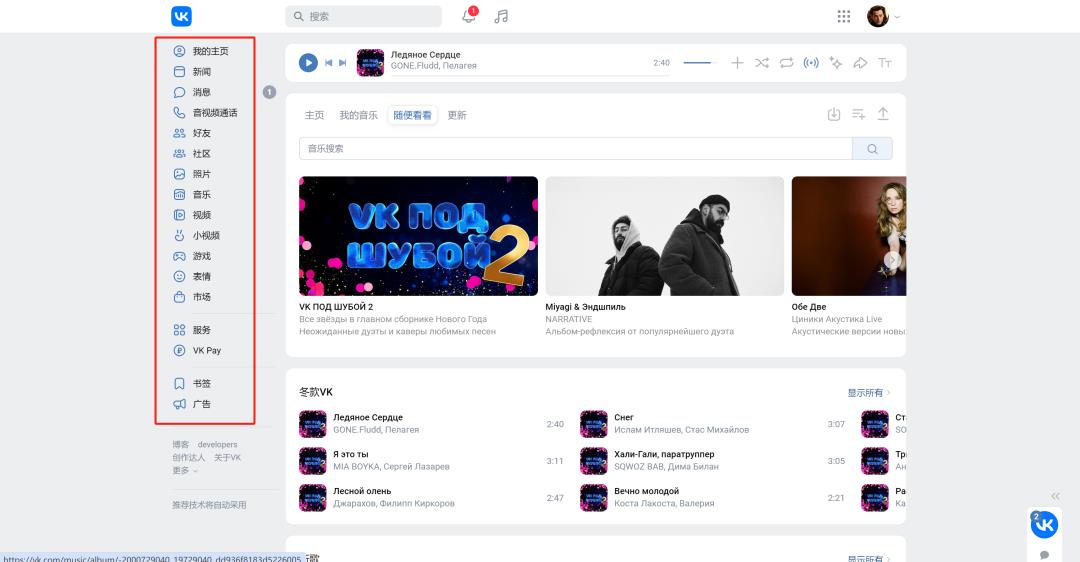Expand the profile avatar menu
The height and width of the screenshot is (562, 1080).
tap(883, 16)
